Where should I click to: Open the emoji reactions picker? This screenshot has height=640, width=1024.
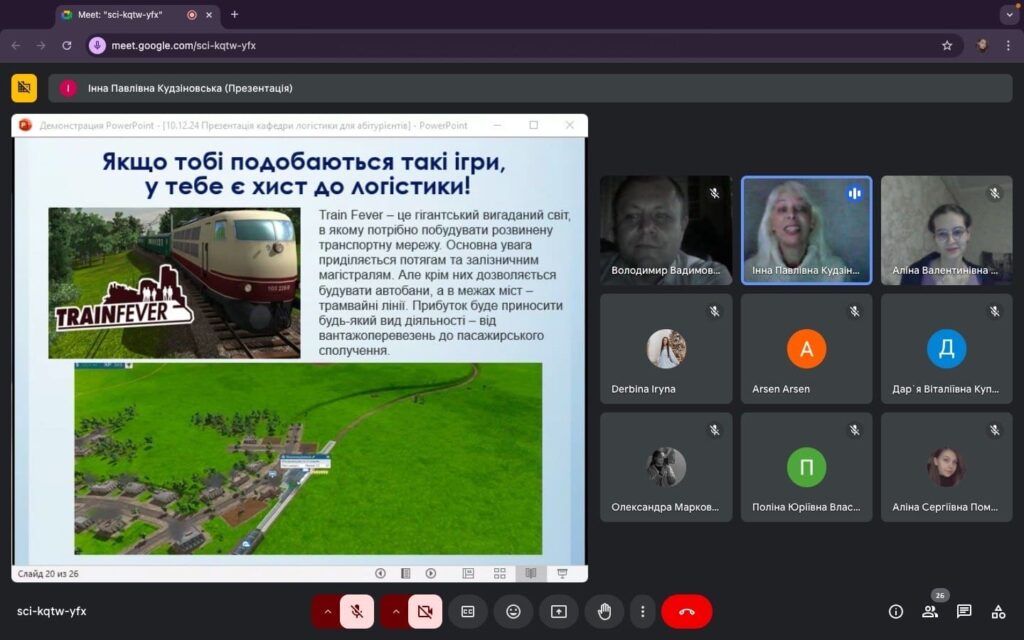[514, 612]
